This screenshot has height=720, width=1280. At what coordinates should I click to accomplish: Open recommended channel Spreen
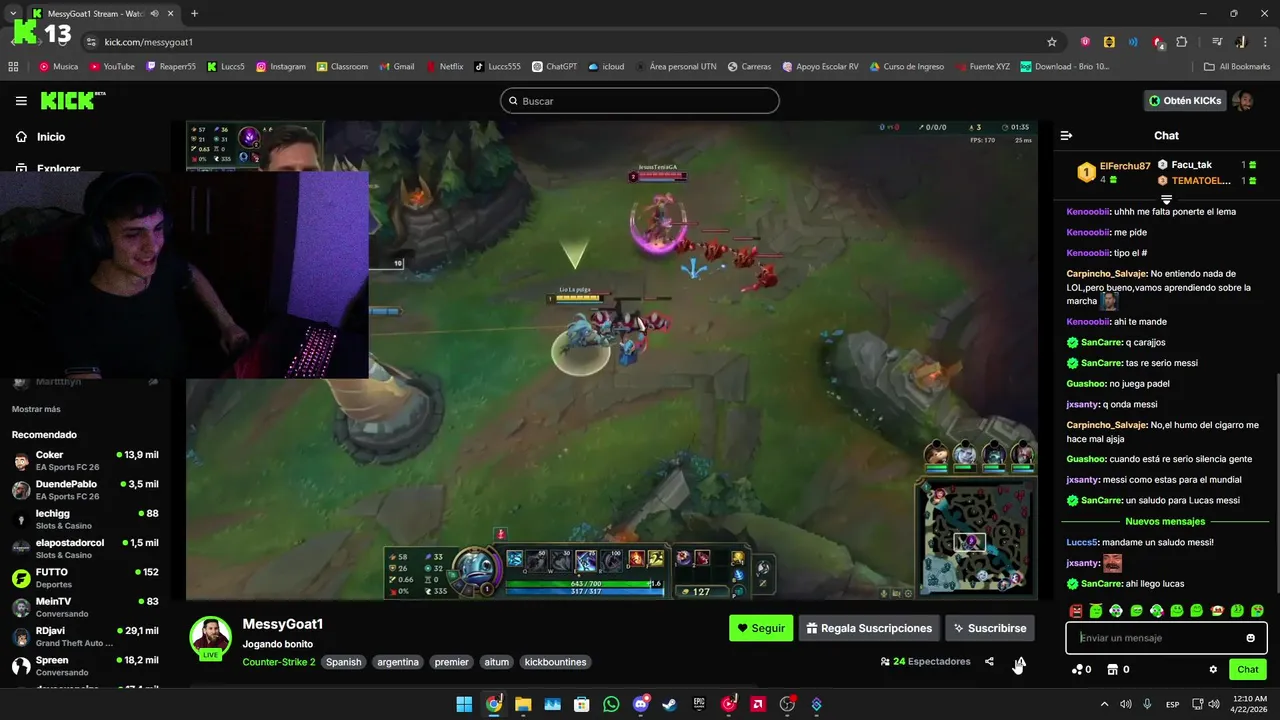(85, 666)
